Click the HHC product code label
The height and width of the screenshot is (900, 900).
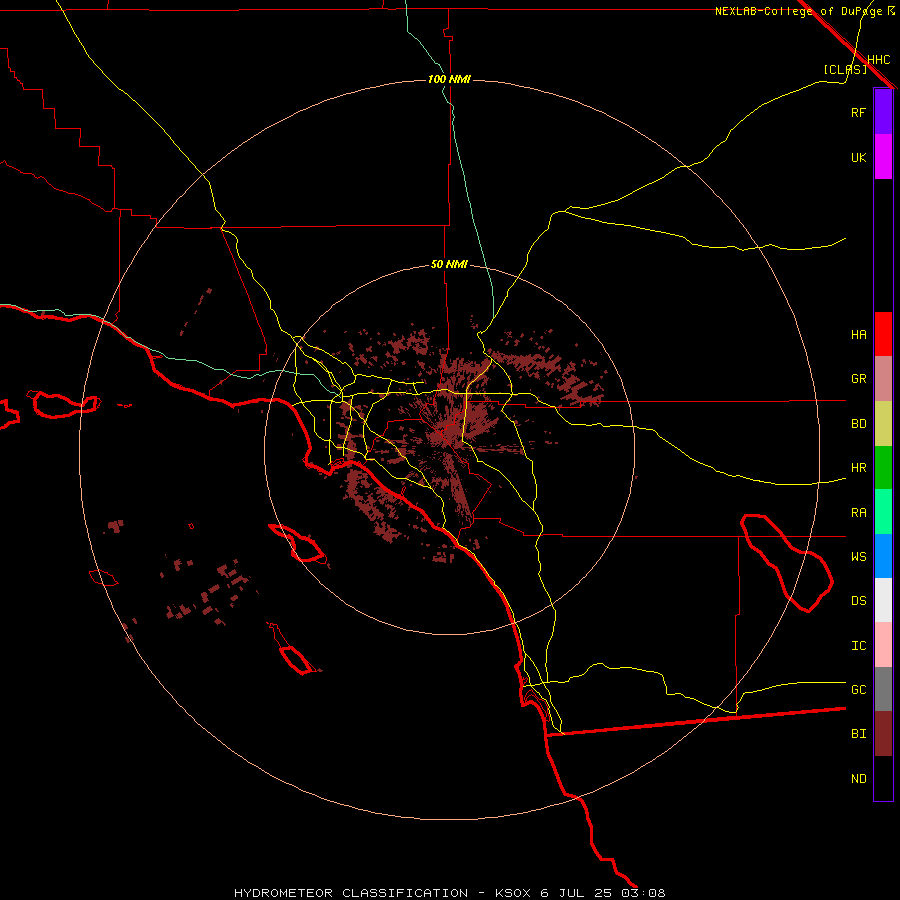tap(879, 60)
